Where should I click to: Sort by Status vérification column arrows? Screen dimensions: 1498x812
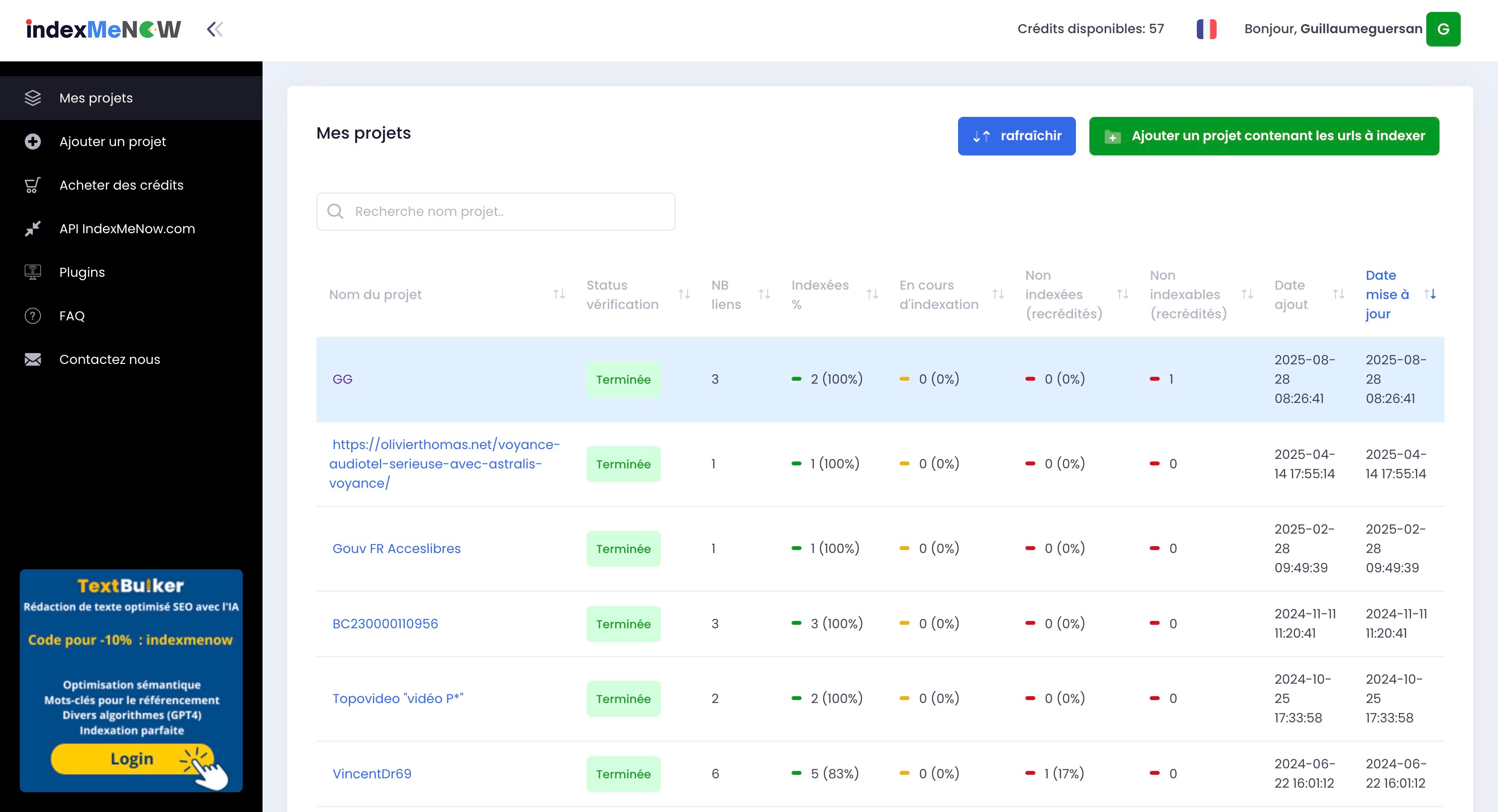(684, 294)
